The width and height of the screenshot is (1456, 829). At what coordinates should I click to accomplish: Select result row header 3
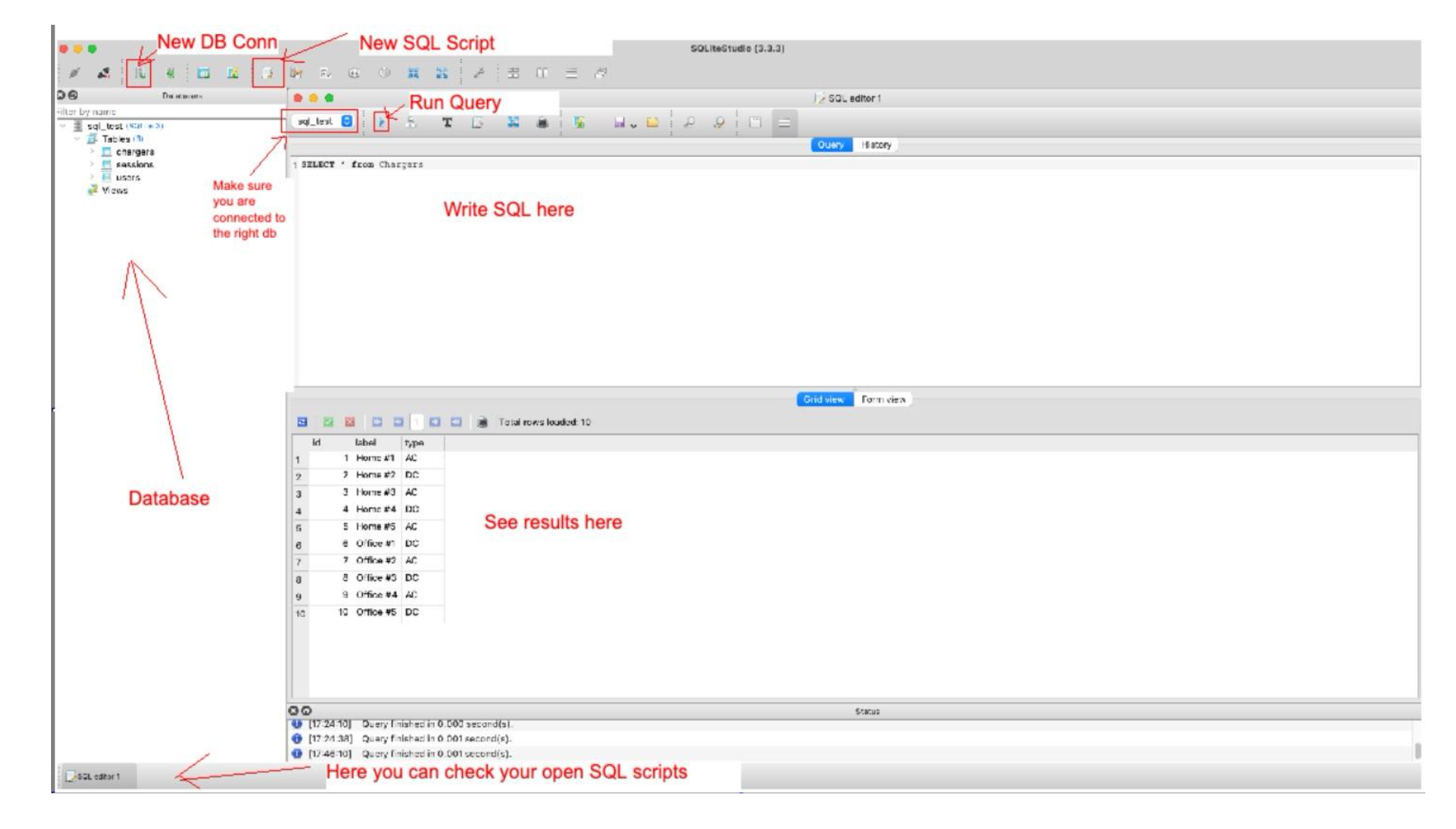click(x=300, y=494)
